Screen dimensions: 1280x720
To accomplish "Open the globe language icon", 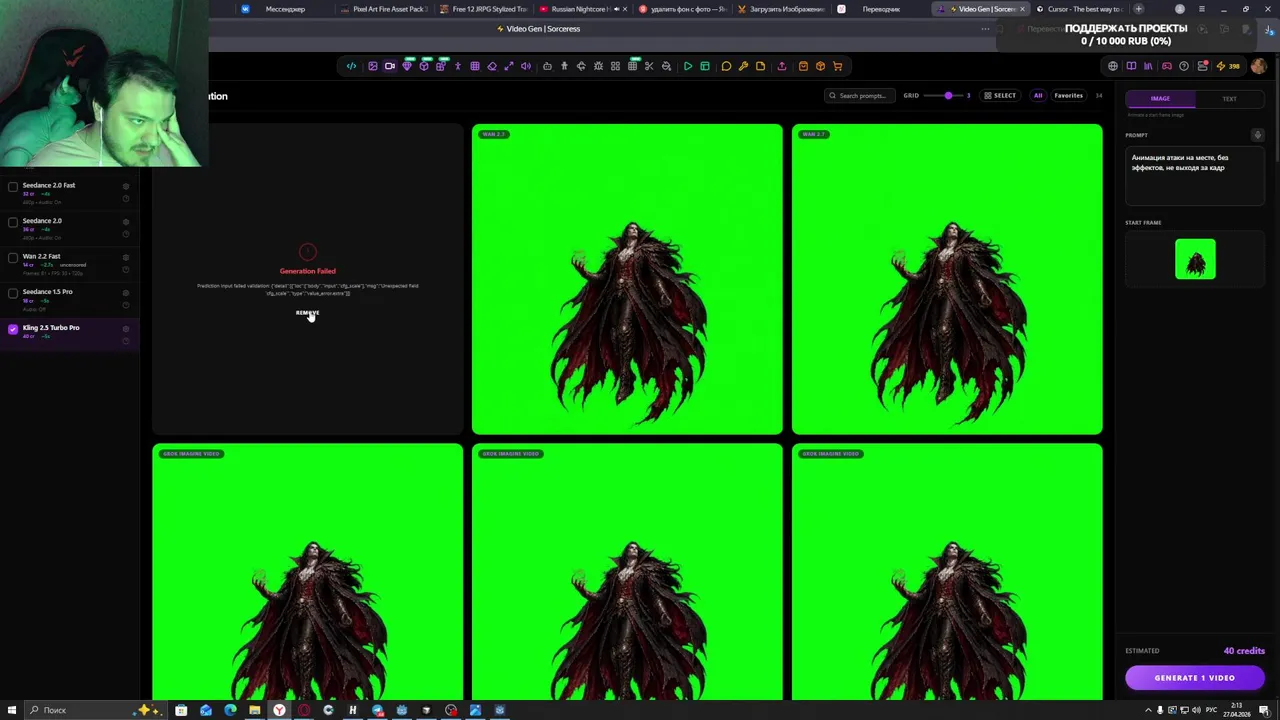I will click(x=1113, y=66).
